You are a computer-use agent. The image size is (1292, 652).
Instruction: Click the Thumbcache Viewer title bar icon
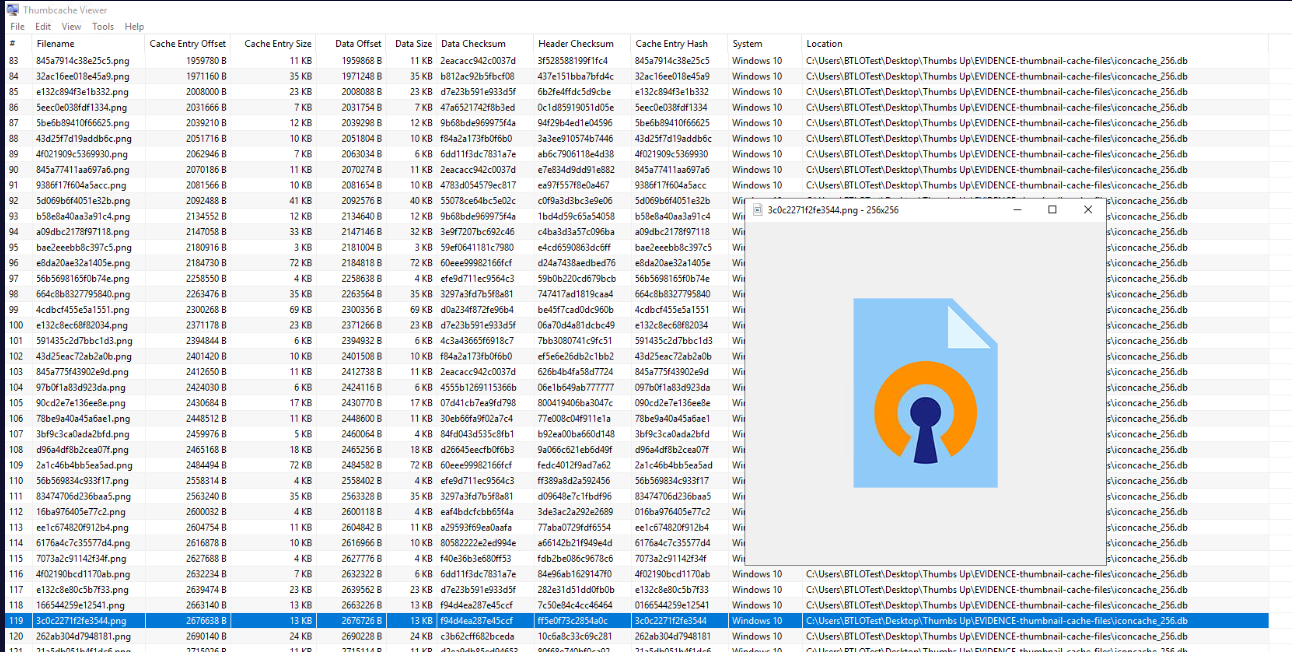click(x=12, y=8)
